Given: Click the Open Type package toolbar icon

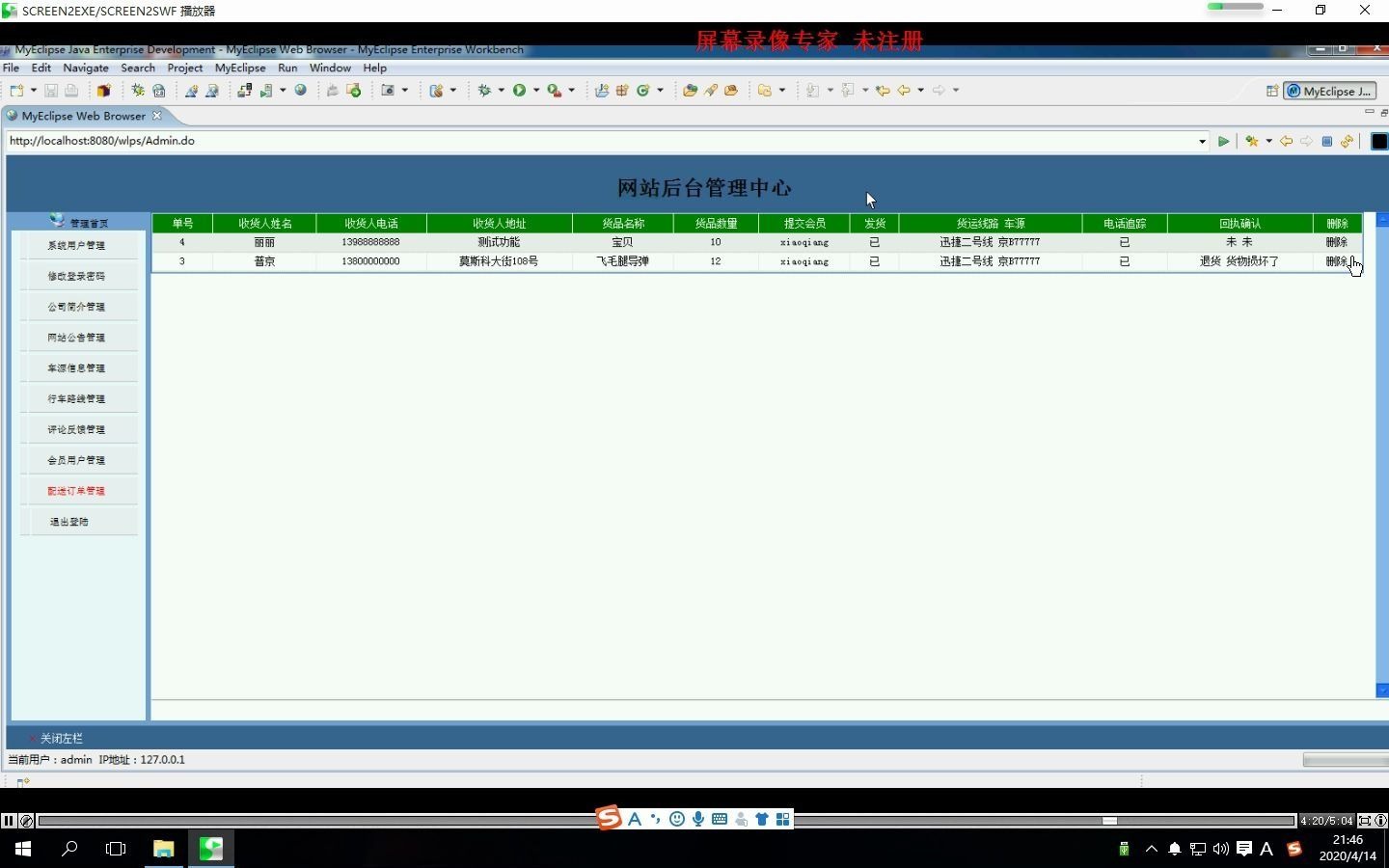Looking at the screenshot, I should (x=690, y=91).
